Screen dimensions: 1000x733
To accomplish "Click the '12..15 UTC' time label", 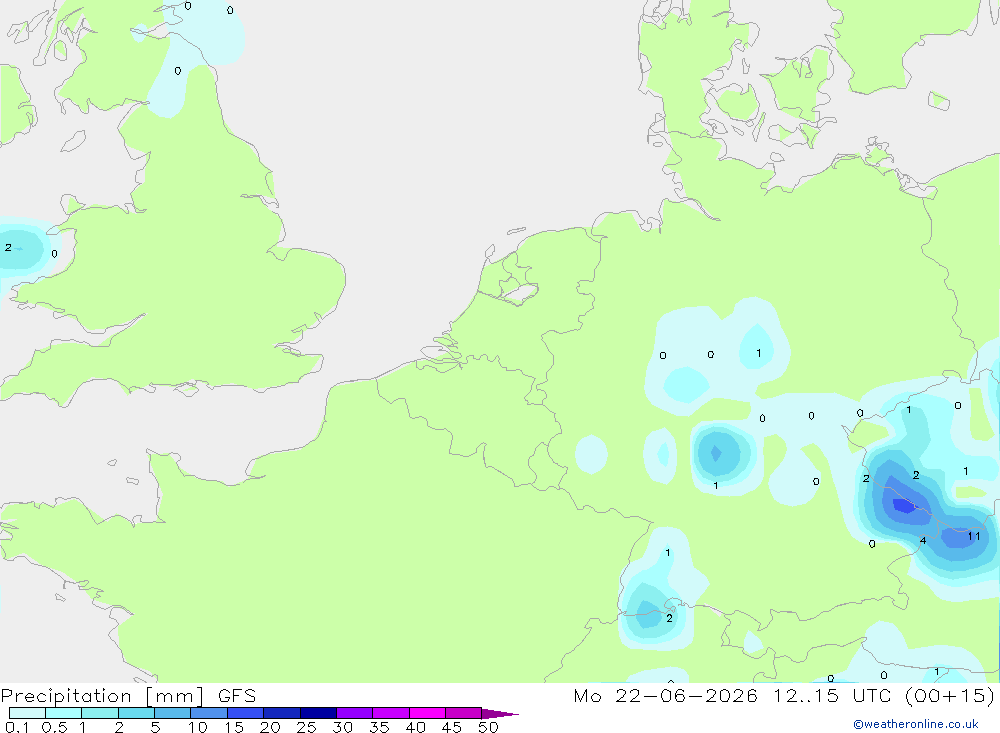I will 833,696.
